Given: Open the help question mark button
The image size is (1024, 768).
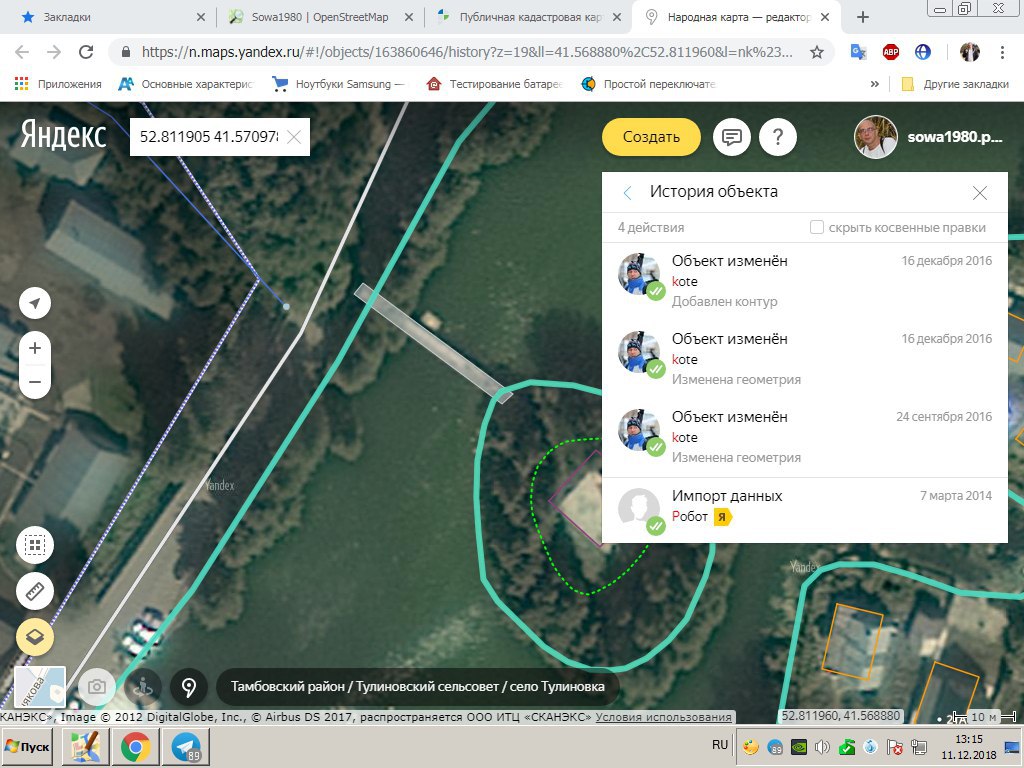Looking at the screenshot, I should coord(778,137).
